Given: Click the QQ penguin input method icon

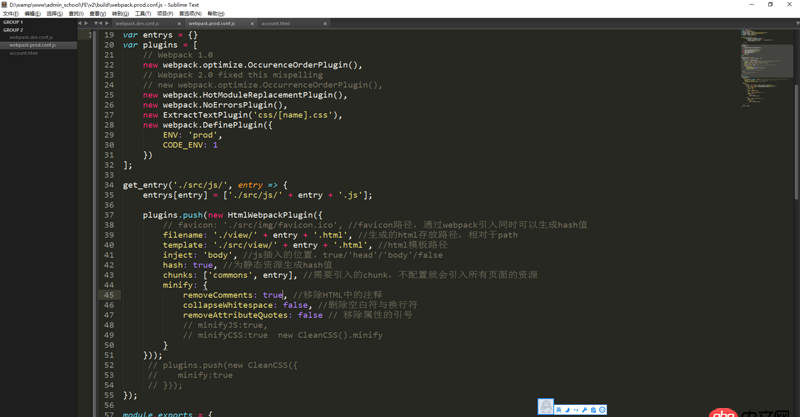Looking at the screenshot, I should [x=545, y=407].
